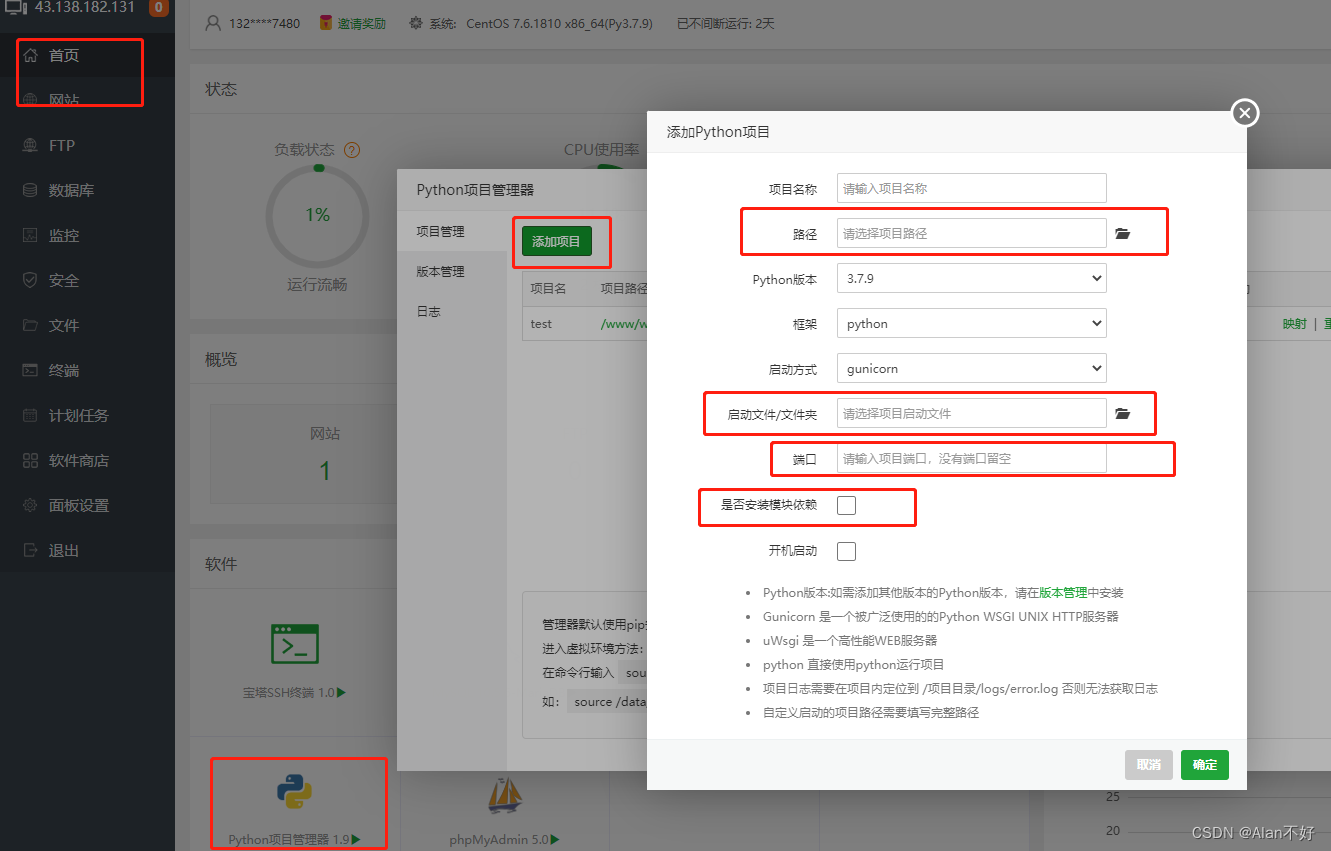The image size is (1331, 851).
Task: Open the Python版本 3.7.9 dropdown
Action: tap(971, 278)
